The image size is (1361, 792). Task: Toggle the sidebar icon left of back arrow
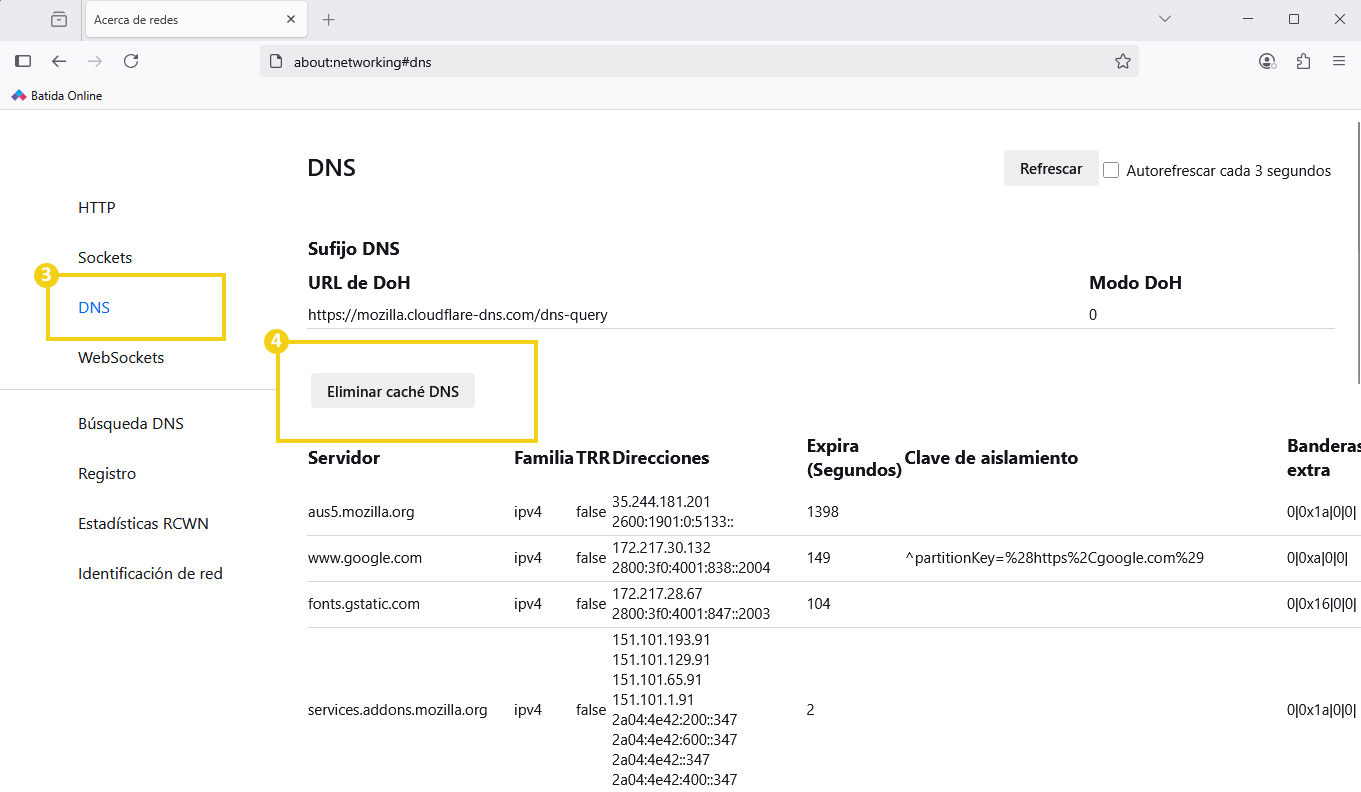[x=22, y=61]
